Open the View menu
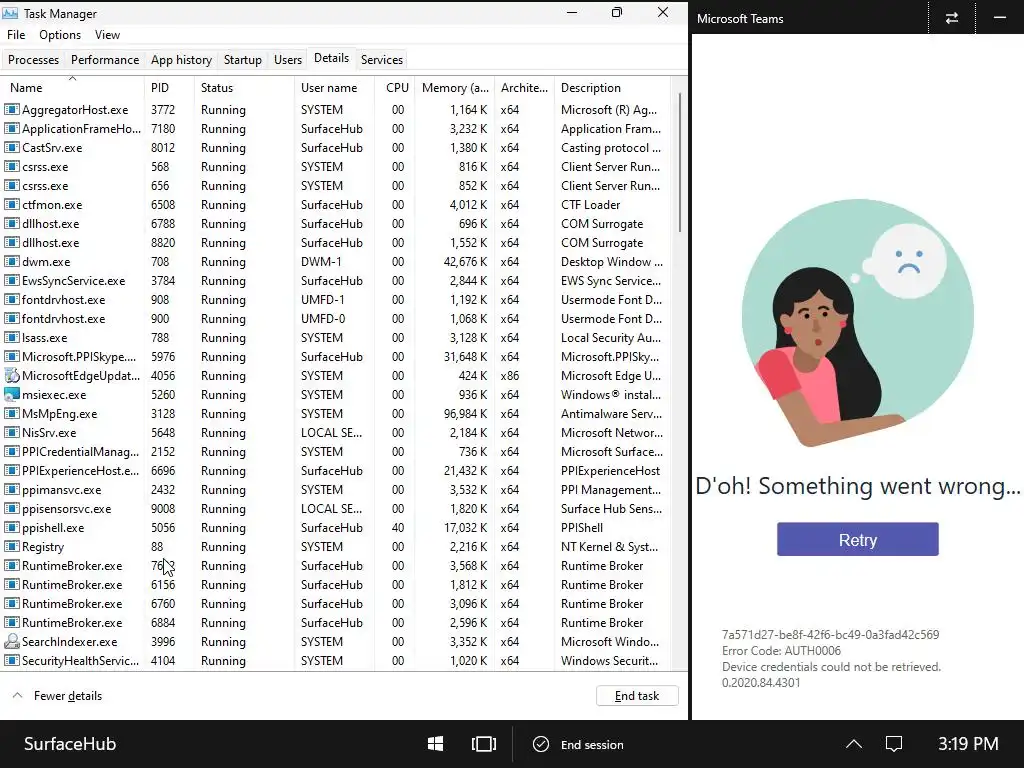1024x768 pixels. tap(107, 35)
